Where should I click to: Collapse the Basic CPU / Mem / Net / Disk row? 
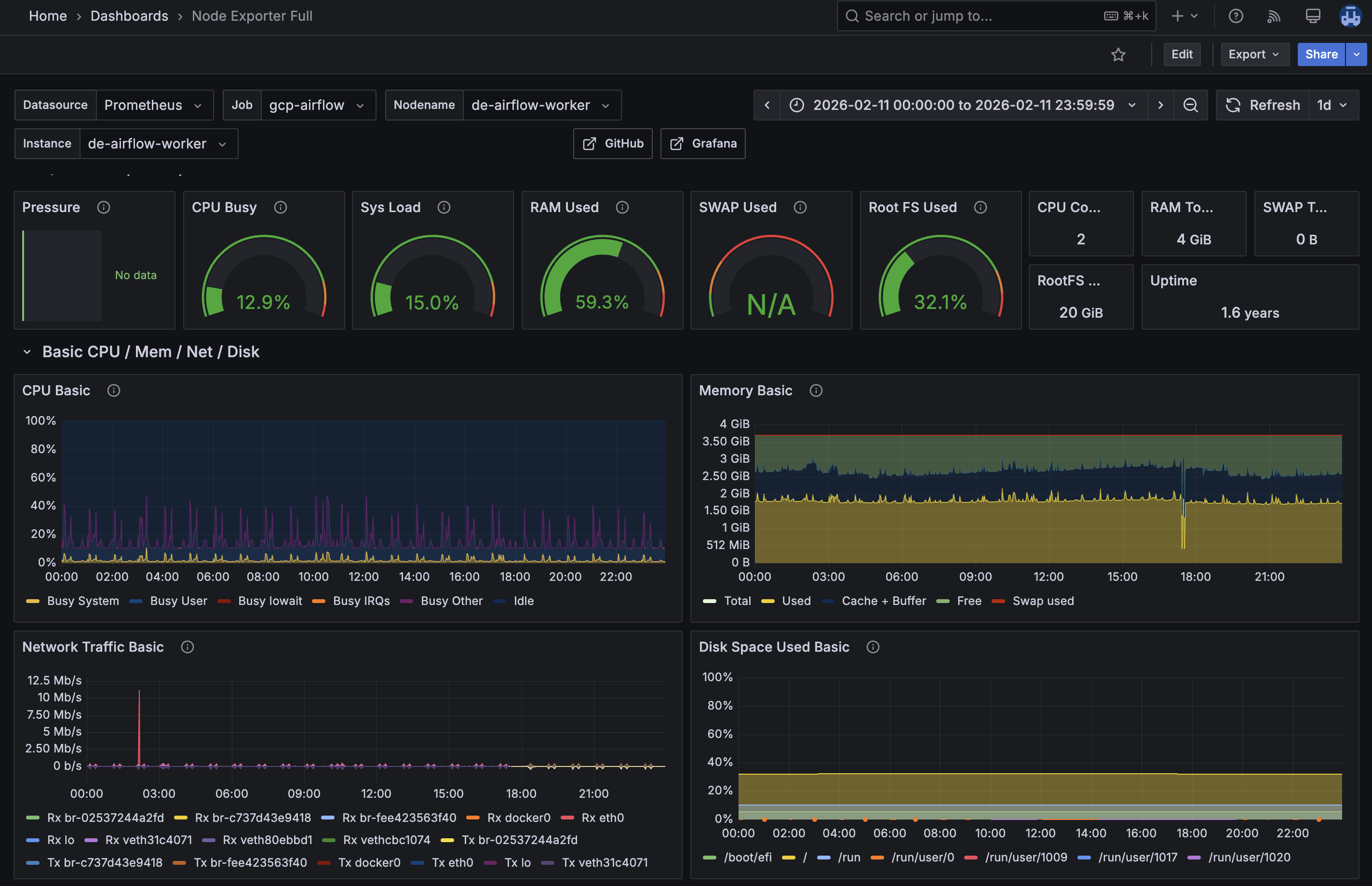[x=27, y=351]
